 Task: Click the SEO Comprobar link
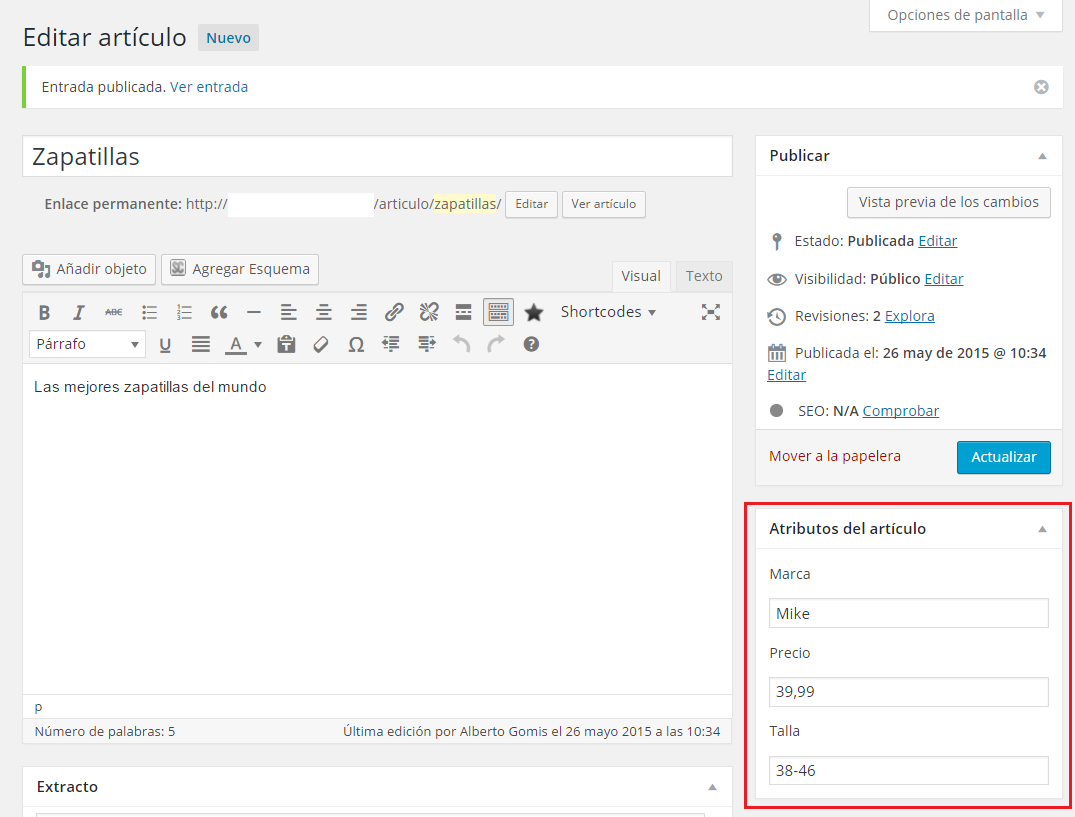tap(900, 411)
